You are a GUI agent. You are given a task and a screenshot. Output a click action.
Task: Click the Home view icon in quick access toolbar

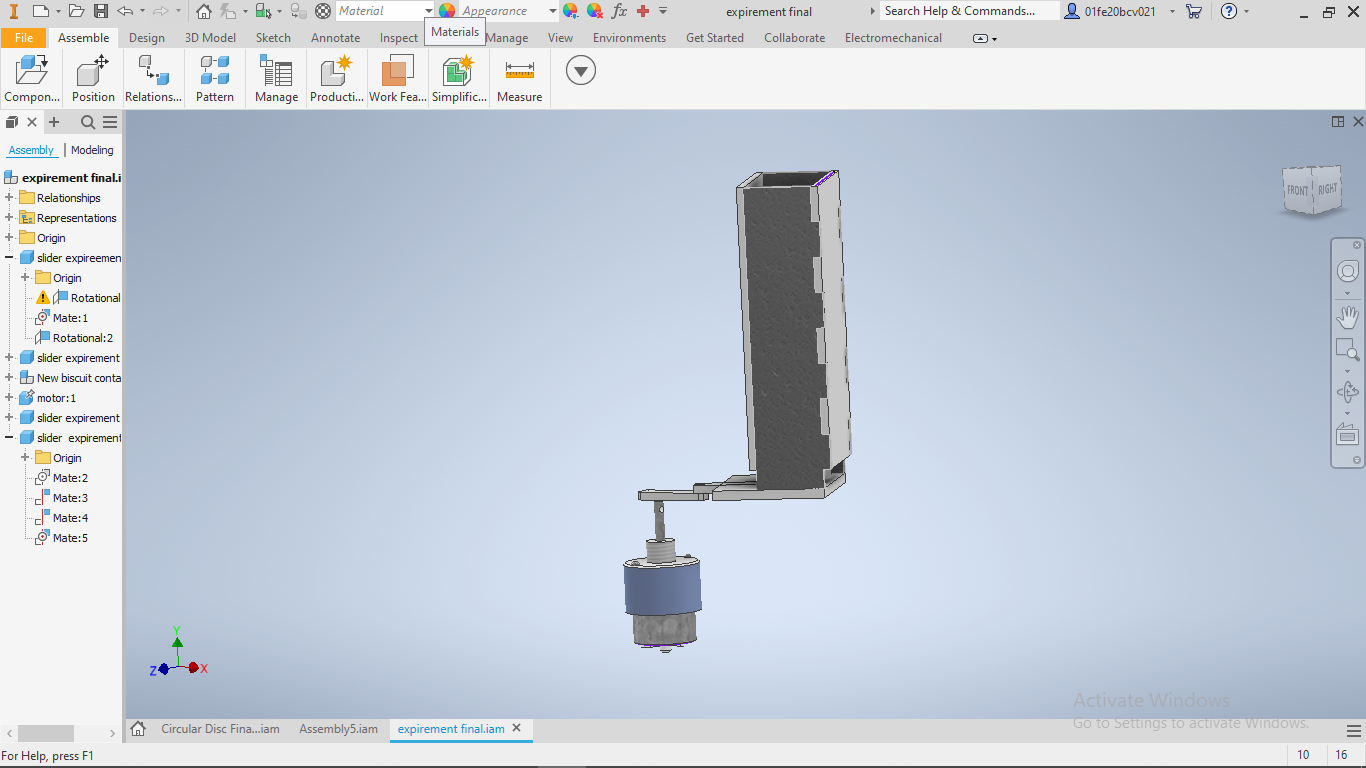pyautogui.click(x=204, y=11)
